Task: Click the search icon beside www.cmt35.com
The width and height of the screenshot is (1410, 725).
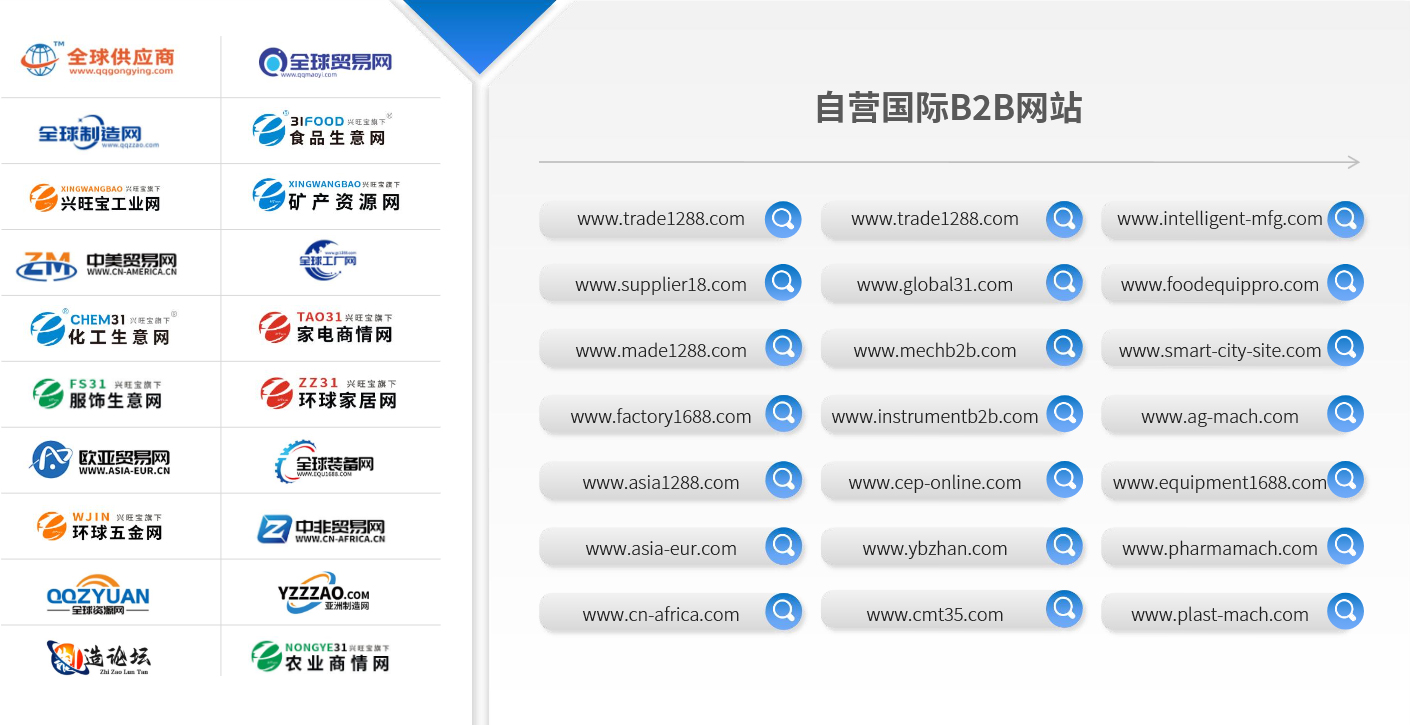Action: pos(1065,610)
